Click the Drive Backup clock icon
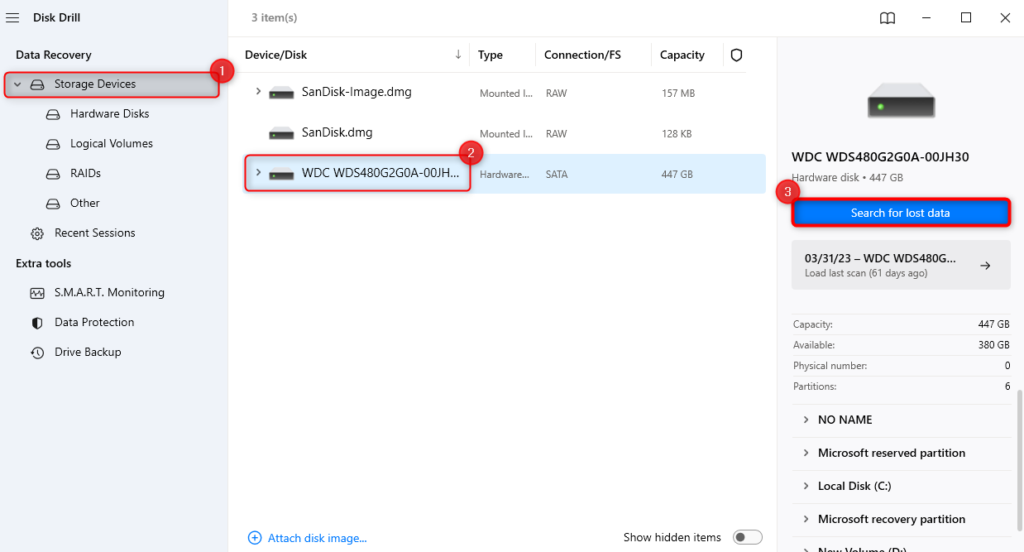This screenshot has height=552, width=1024. coord(37,353)
